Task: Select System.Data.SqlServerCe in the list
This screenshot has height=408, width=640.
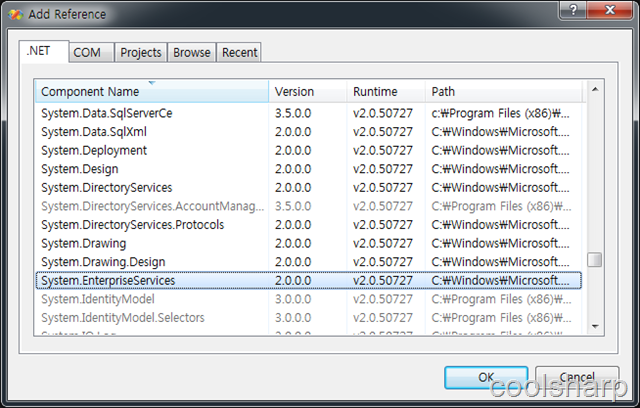Action: click(309, 113)
